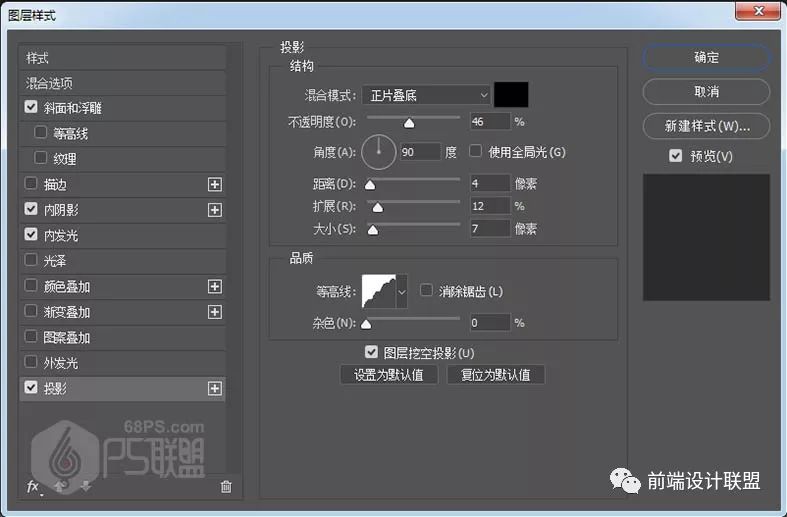Image resolution: width=787 pixels, height=517 pixels.
Task: Open the black shadow color swatch
Action: (511, 95)
